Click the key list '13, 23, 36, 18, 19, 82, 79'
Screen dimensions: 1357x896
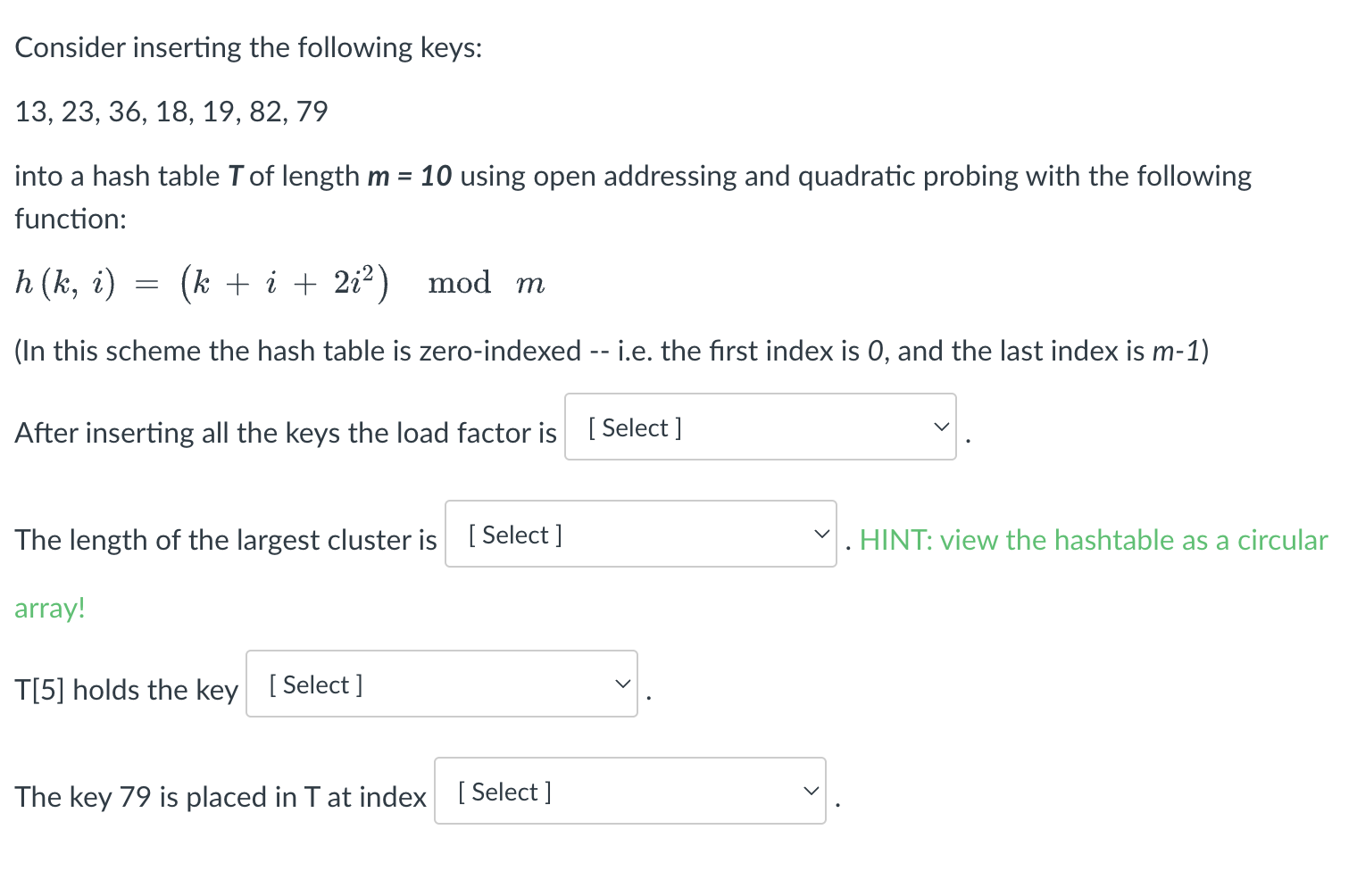tap(171, 111)
